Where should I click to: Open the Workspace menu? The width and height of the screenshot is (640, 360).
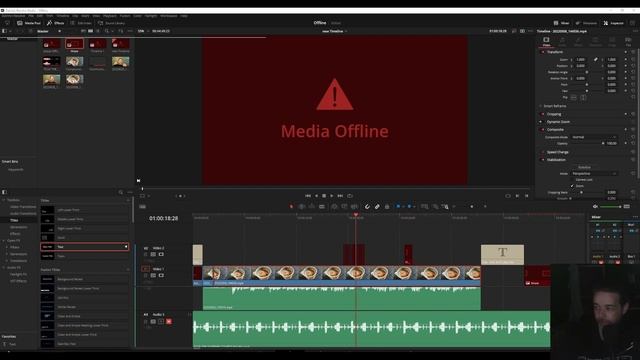pyautogui.click(x=169, y=16)
